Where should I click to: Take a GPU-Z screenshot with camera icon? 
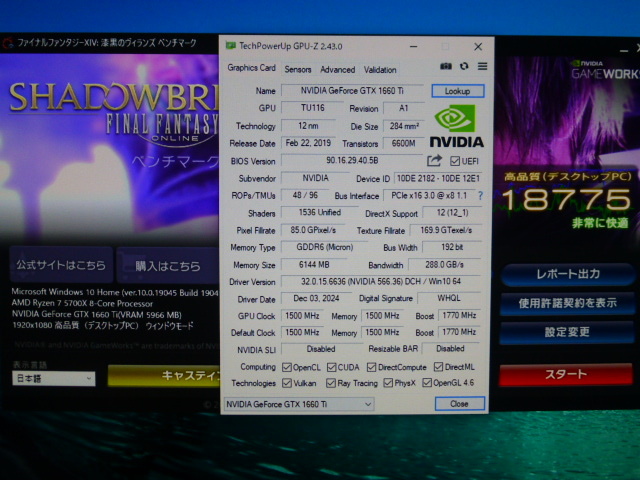tap(446, 66)
